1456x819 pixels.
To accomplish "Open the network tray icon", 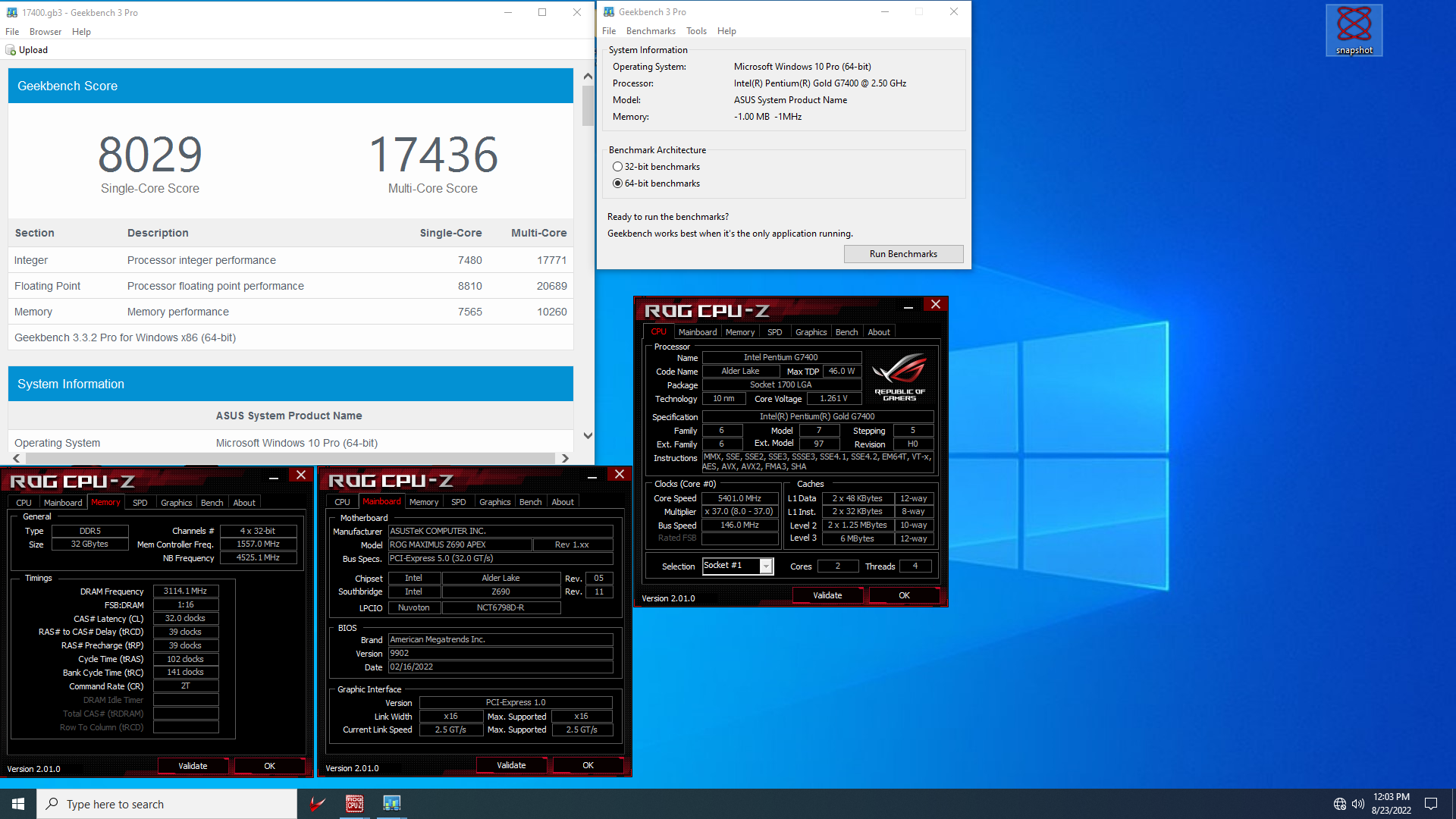I will click(x=1339, y=804).
